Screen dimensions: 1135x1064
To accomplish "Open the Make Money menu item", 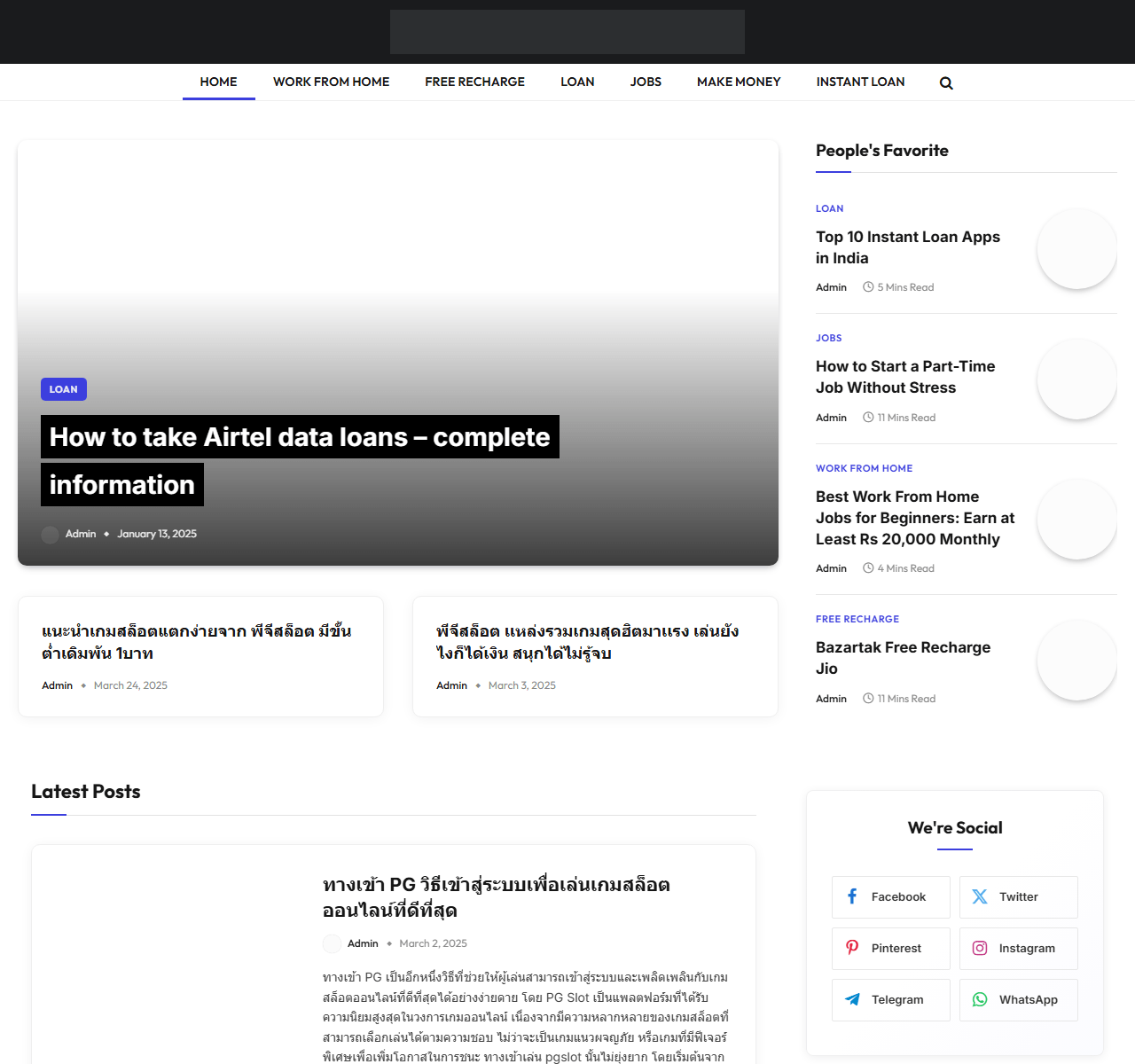I will click(739, 82).
